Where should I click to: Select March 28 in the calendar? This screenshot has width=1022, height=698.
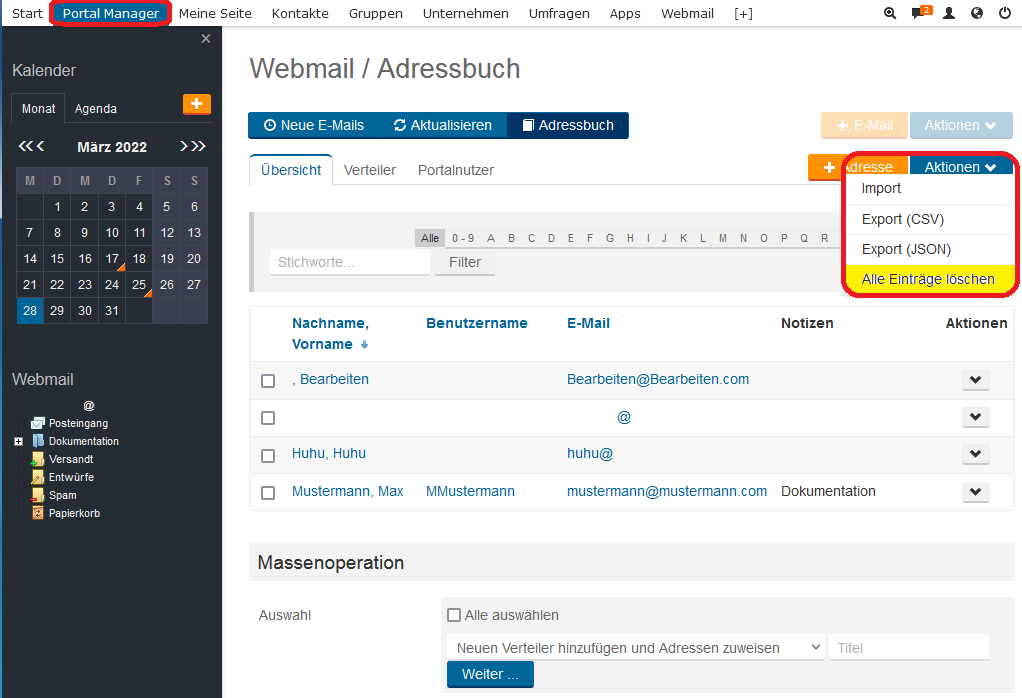pos(30,311)
